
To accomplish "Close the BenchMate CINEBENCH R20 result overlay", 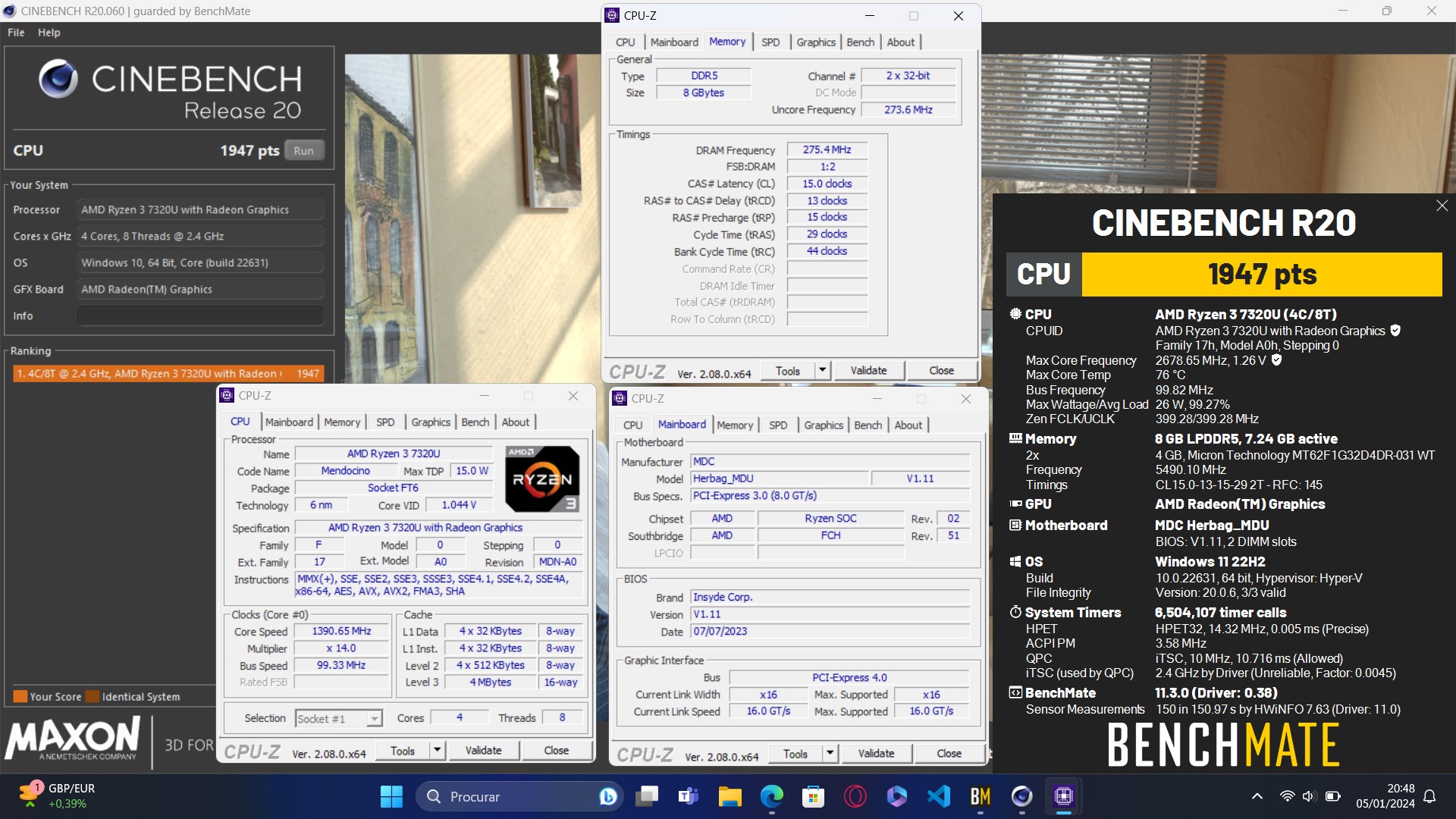I will click(1442, 206).
